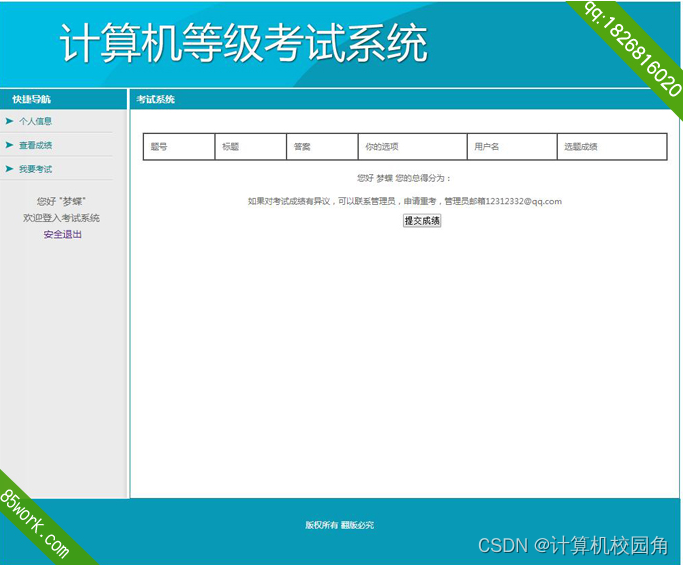Select the 用户名 column header

tap(512, 147)
